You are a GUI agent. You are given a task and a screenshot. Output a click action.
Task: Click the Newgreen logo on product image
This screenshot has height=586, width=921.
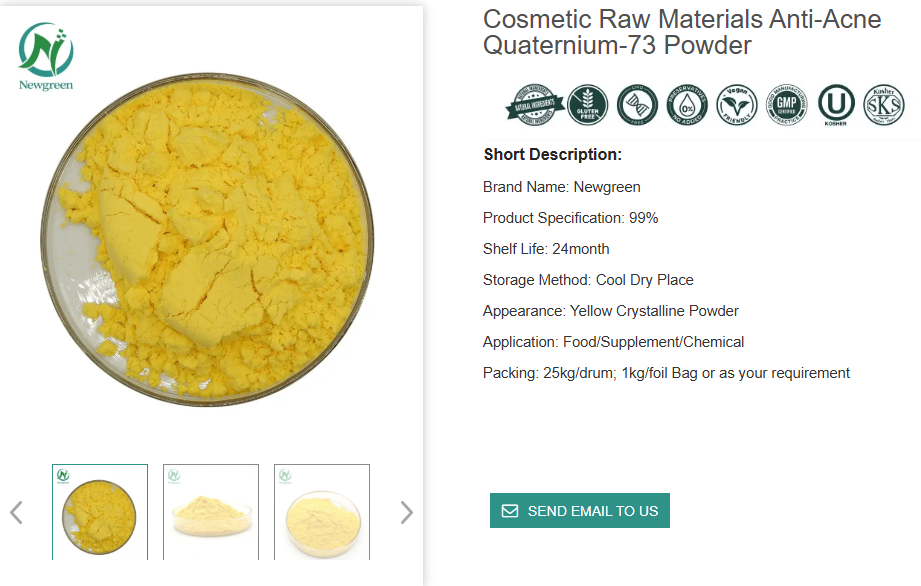coord(46,57)
